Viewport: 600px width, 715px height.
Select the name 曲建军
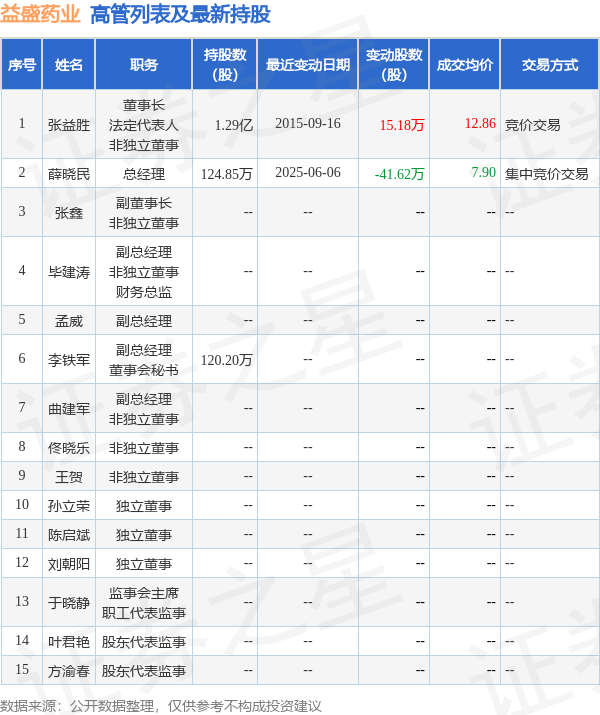[x=69, y=409]
